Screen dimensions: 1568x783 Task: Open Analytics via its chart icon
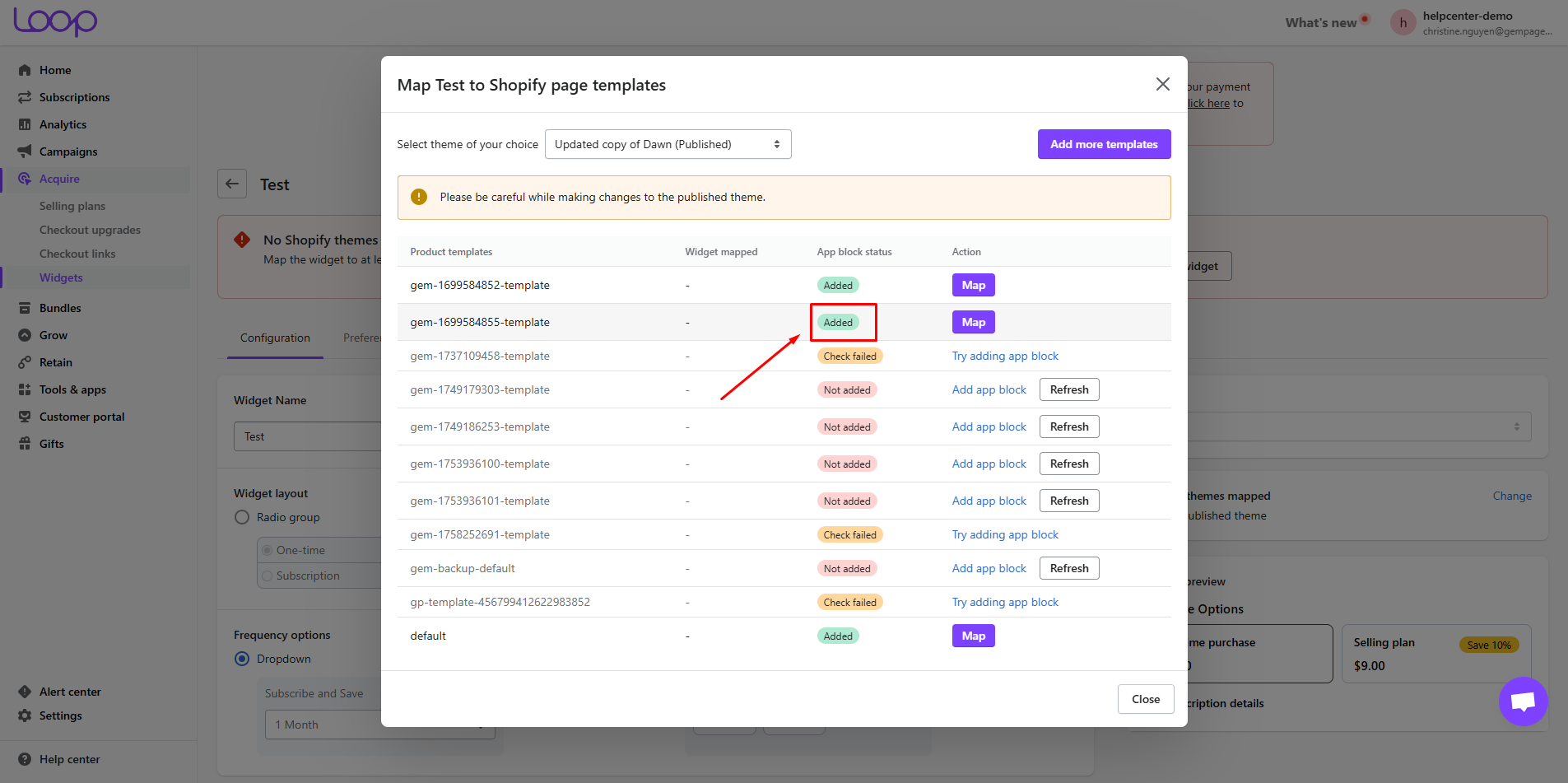tap(25, 124)
